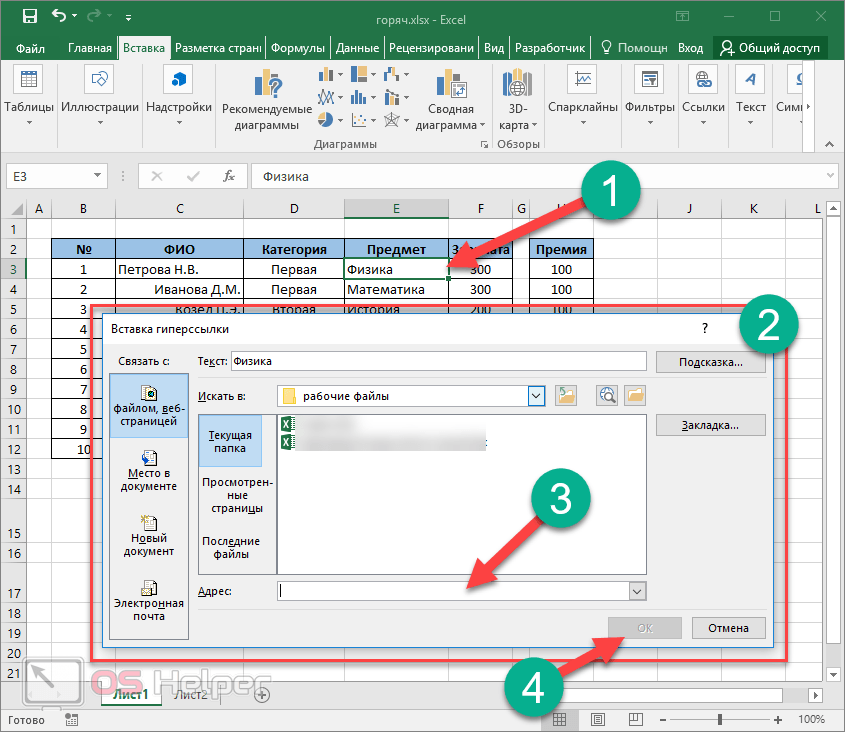Viewport: 845px width, 732px height.
Task: Open the 'Формулы' ribbon tab
Action: pyautogui.click(x=298, y=47)
